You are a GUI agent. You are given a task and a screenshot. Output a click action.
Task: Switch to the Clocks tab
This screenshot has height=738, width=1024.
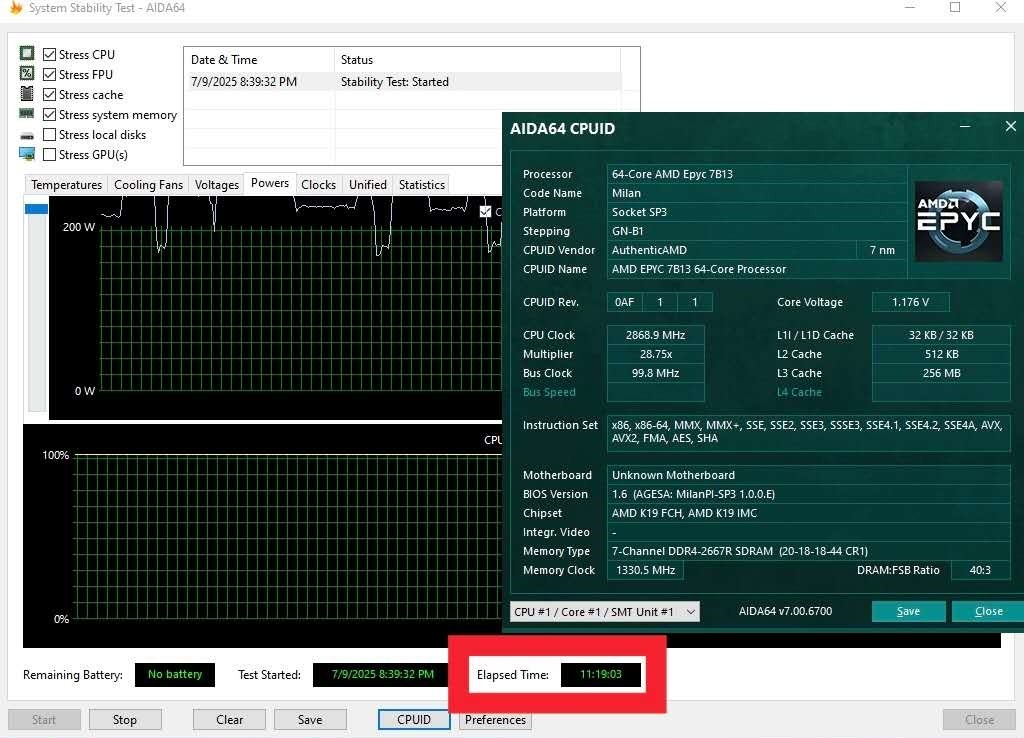click(319, 185)
